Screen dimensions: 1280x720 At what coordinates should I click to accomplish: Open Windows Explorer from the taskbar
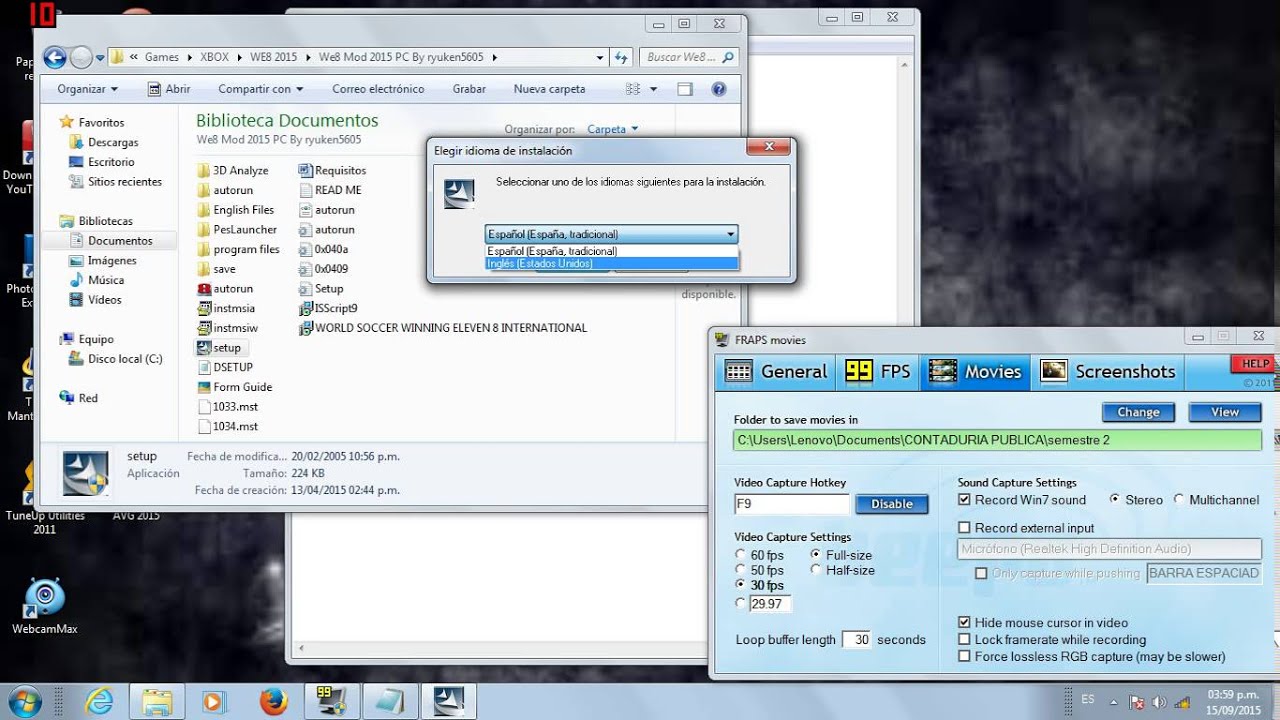pos(157,701)
